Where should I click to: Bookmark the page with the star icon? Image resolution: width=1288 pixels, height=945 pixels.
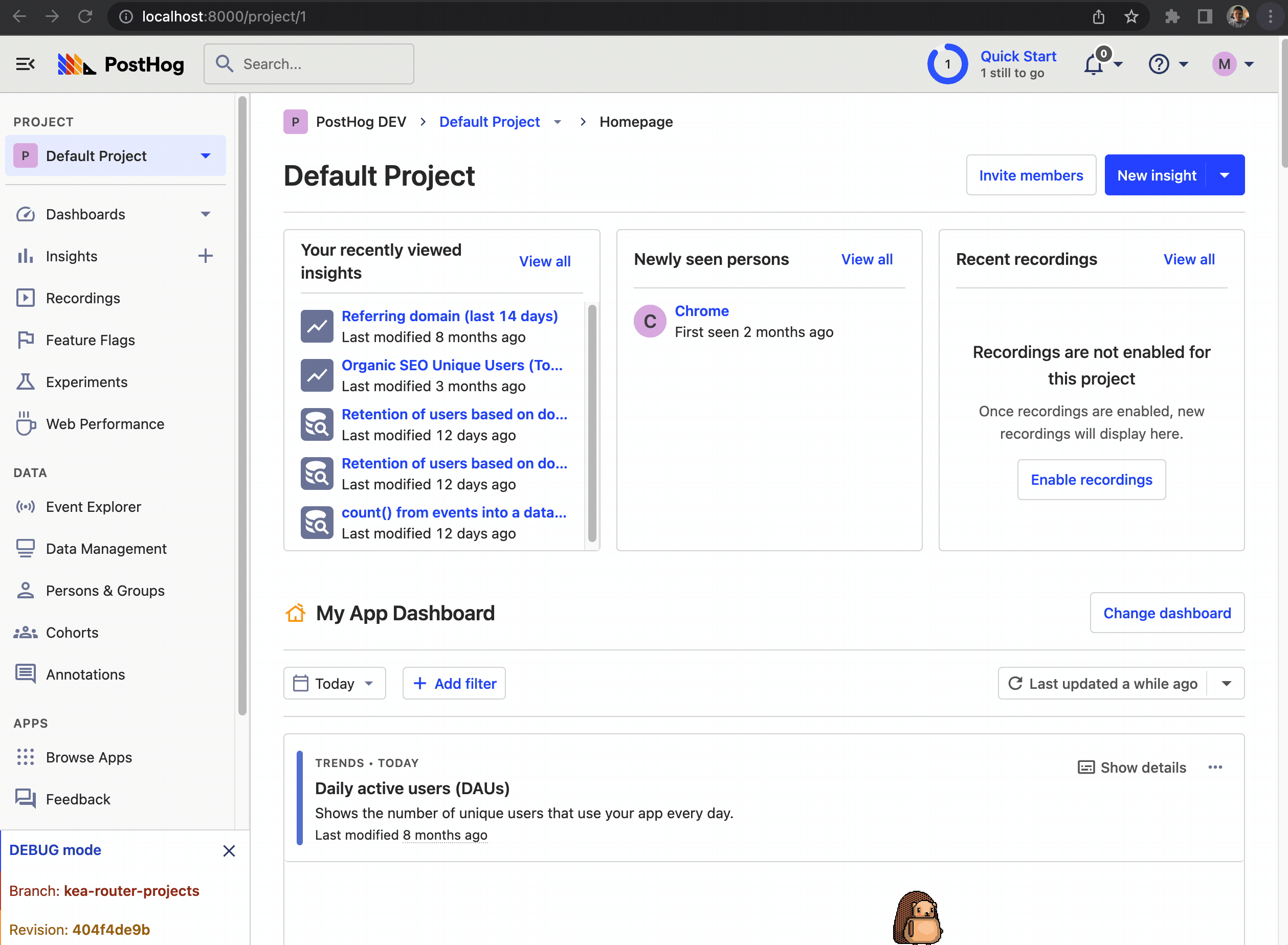[1131, 16]
